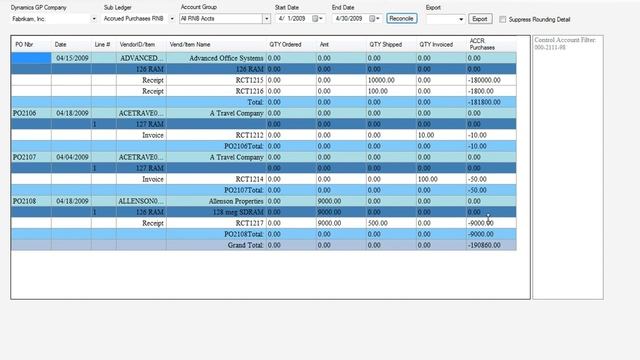
Task: Click the PO2108Total label cell
Action: pos(216,235)
